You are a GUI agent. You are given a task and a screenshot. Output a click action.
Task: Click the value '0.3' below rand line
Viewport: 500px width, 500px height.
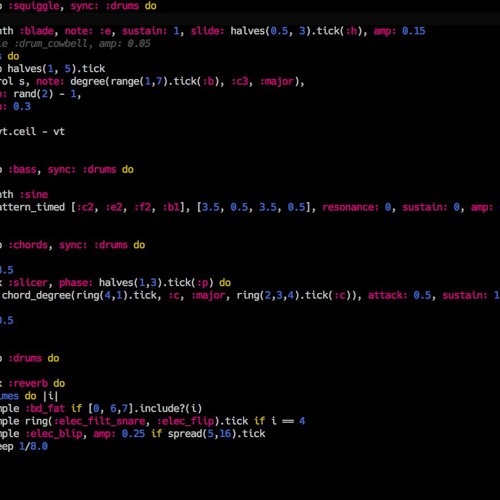click(x=22, y=107)
